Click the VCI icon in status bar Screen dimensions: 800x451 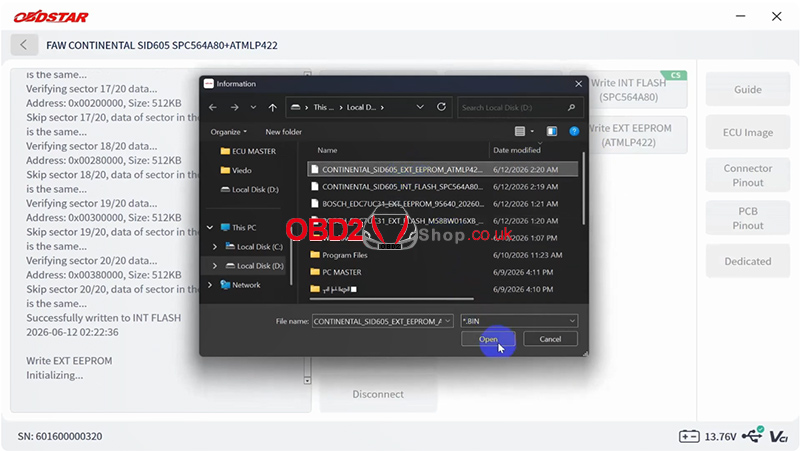[x=779, y=437]
